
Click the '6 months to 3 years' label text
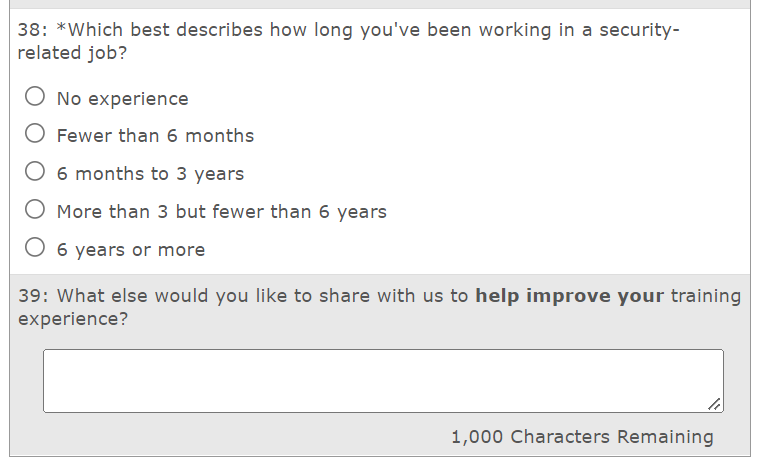(150, 174)
